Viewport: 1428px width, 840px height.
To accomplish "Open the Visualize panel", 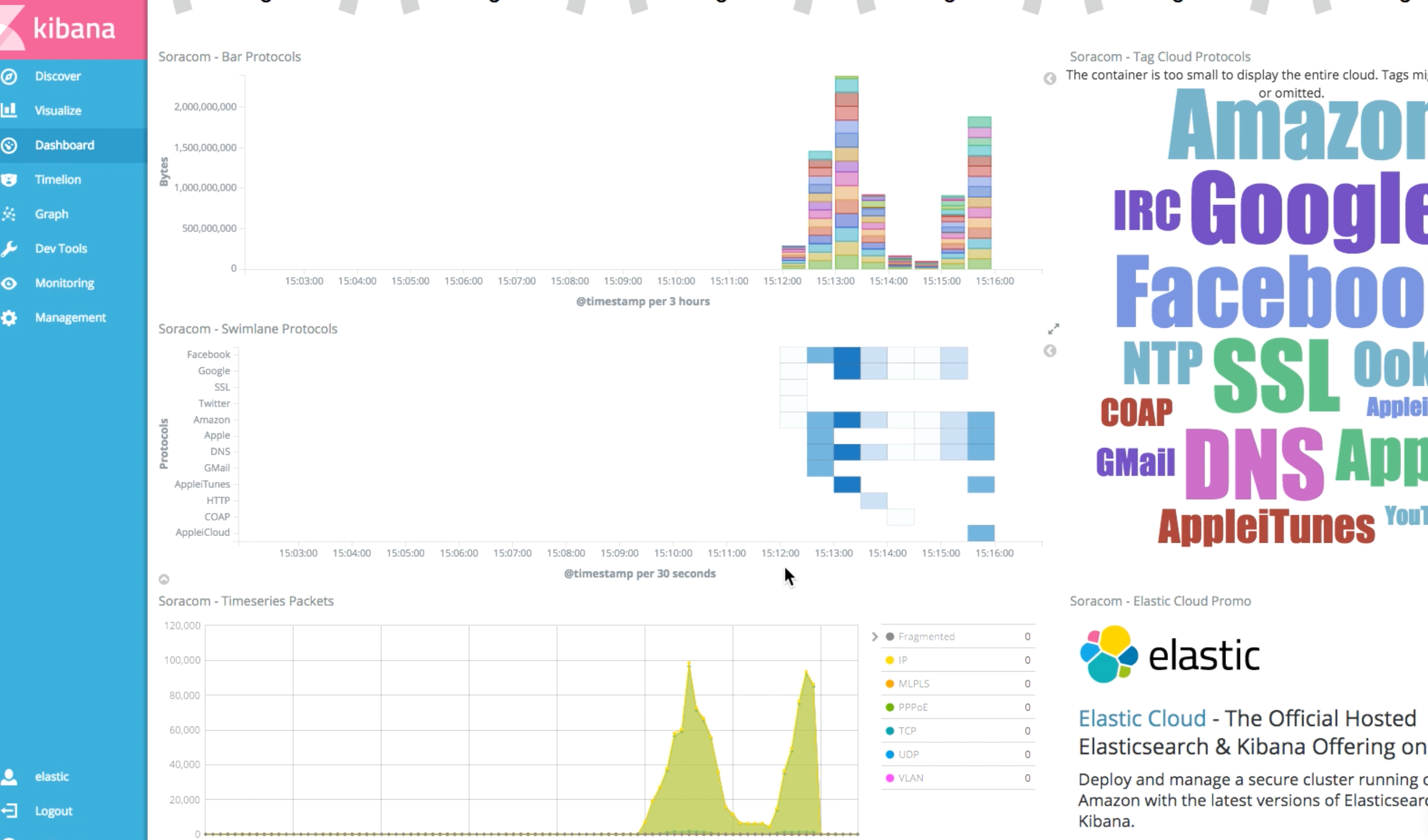I will pyautogui.click(x=56, y=110).
